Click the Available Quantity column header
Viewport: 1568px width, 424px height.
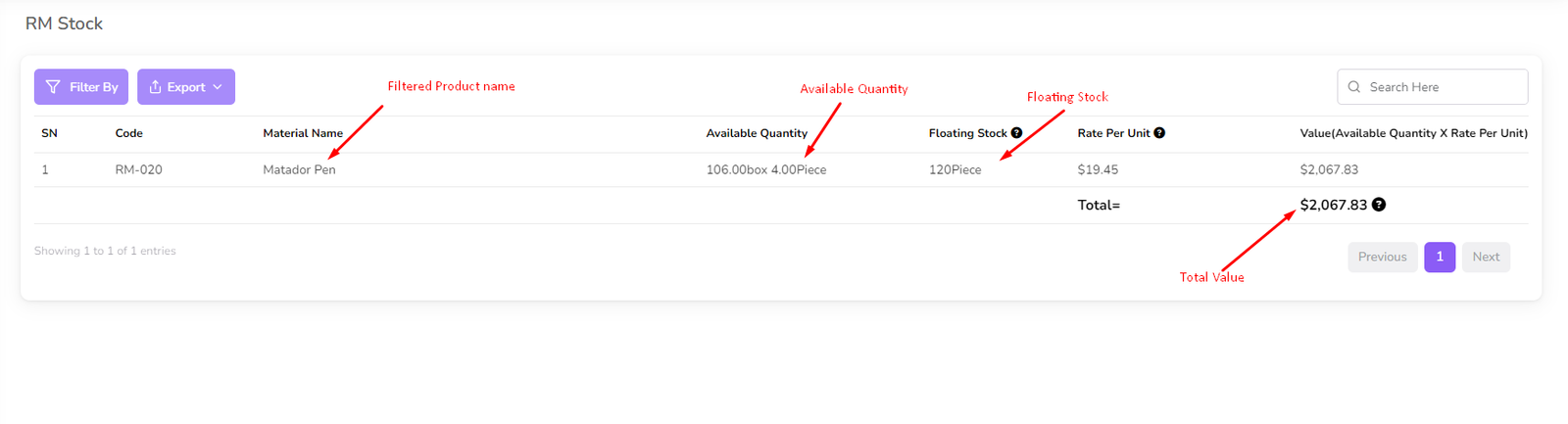click(757, 133)
